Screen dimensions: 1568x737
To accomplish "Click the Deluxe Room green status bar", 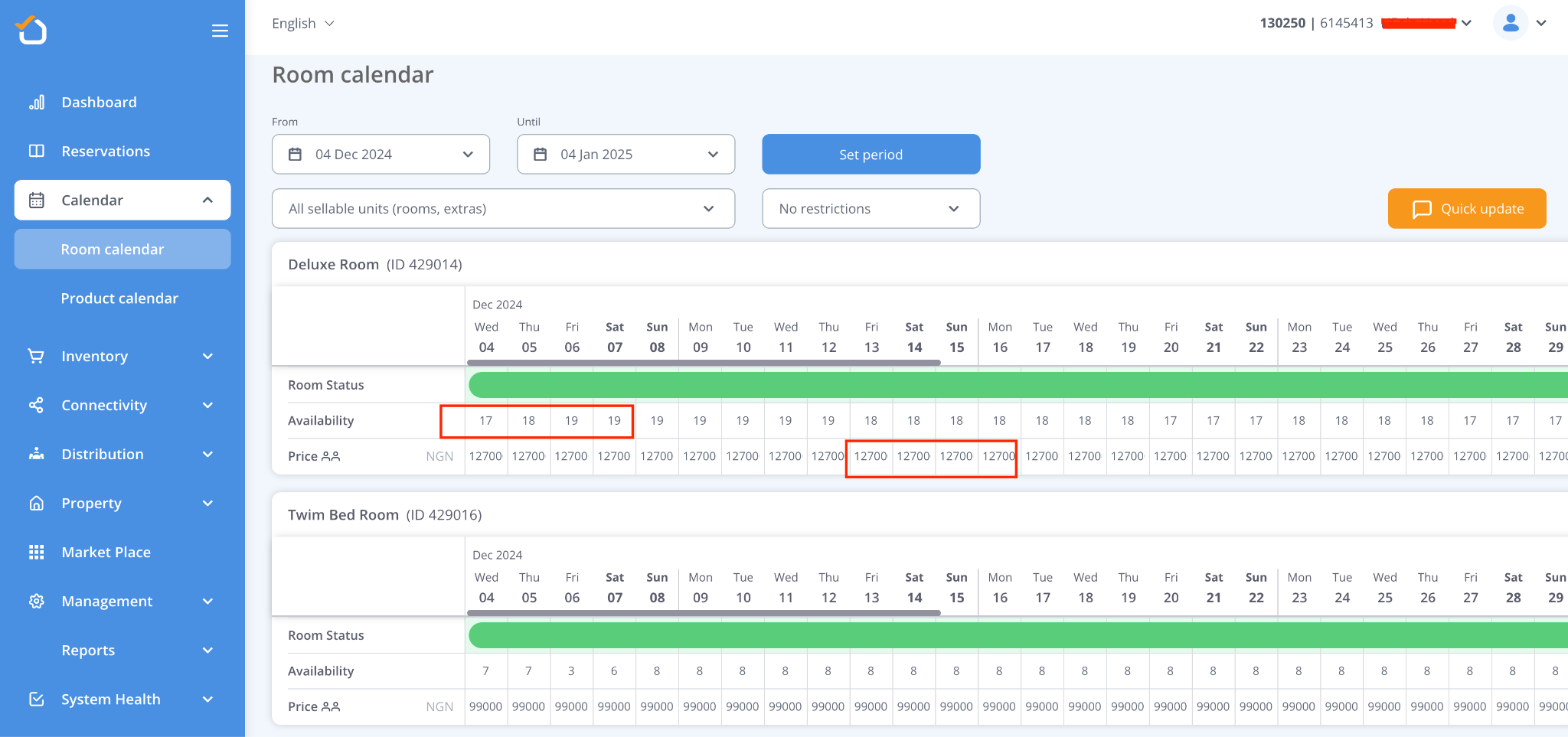I will coord(995,385).
